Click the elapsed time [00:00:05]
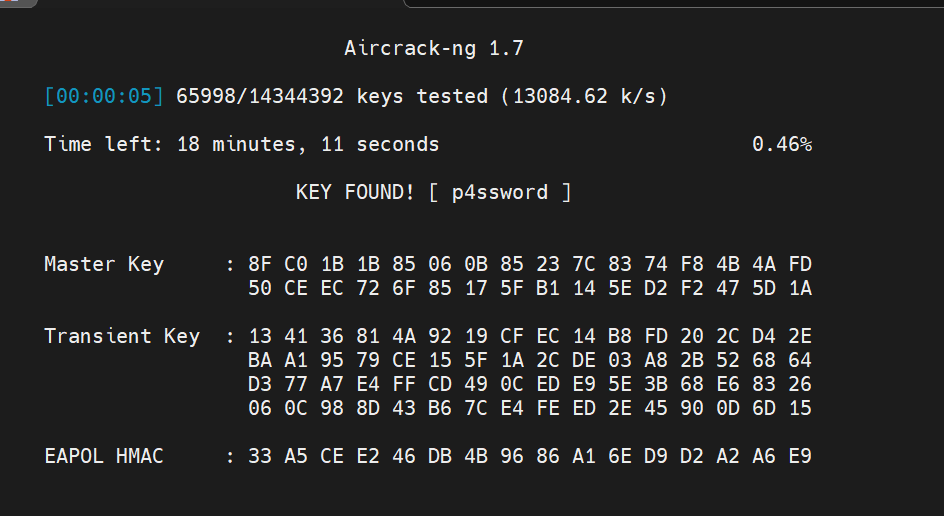 (x=104, y=96)
